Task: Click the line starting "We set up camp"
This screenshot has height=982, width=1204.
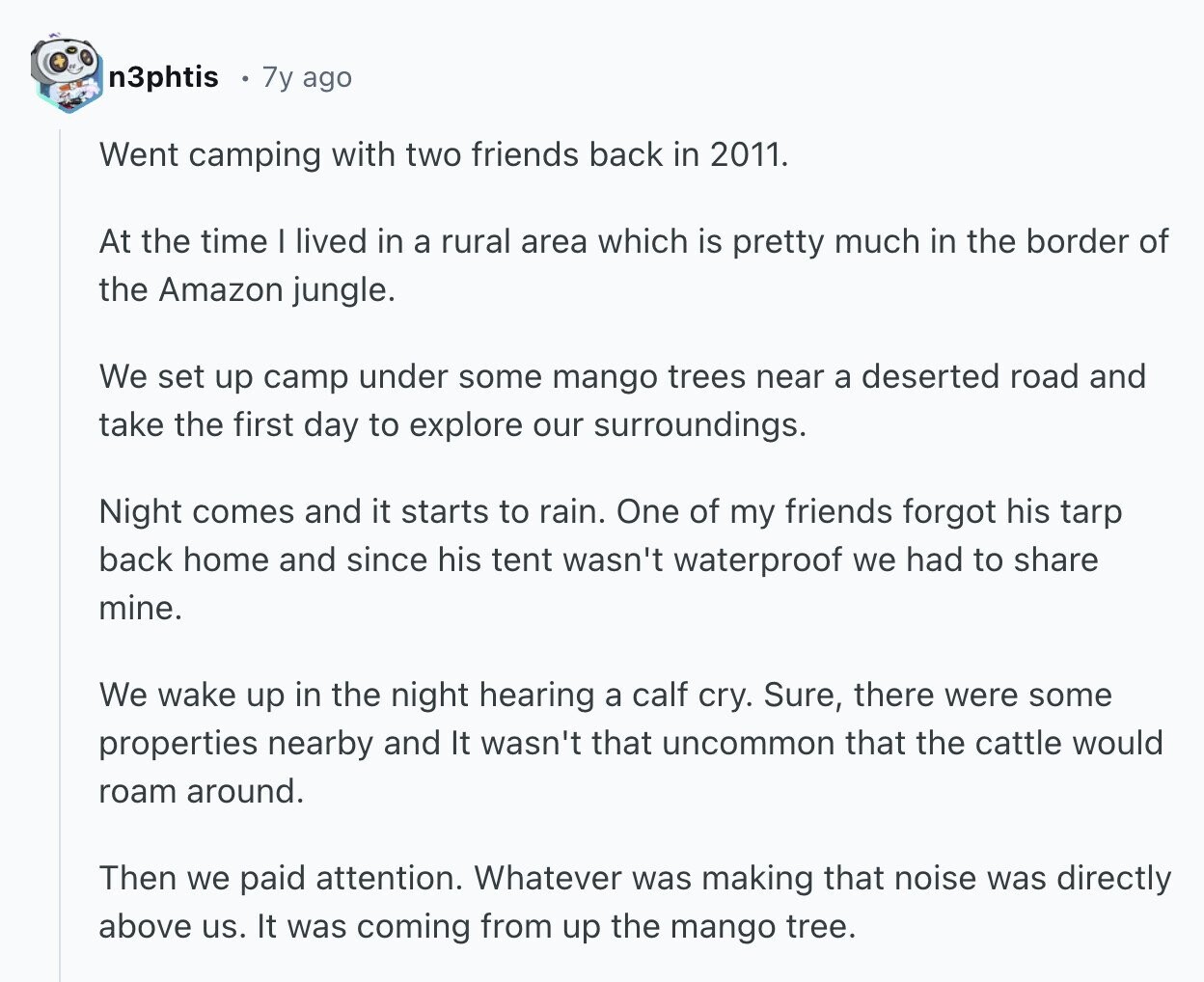Action: (x=622, y=376)
